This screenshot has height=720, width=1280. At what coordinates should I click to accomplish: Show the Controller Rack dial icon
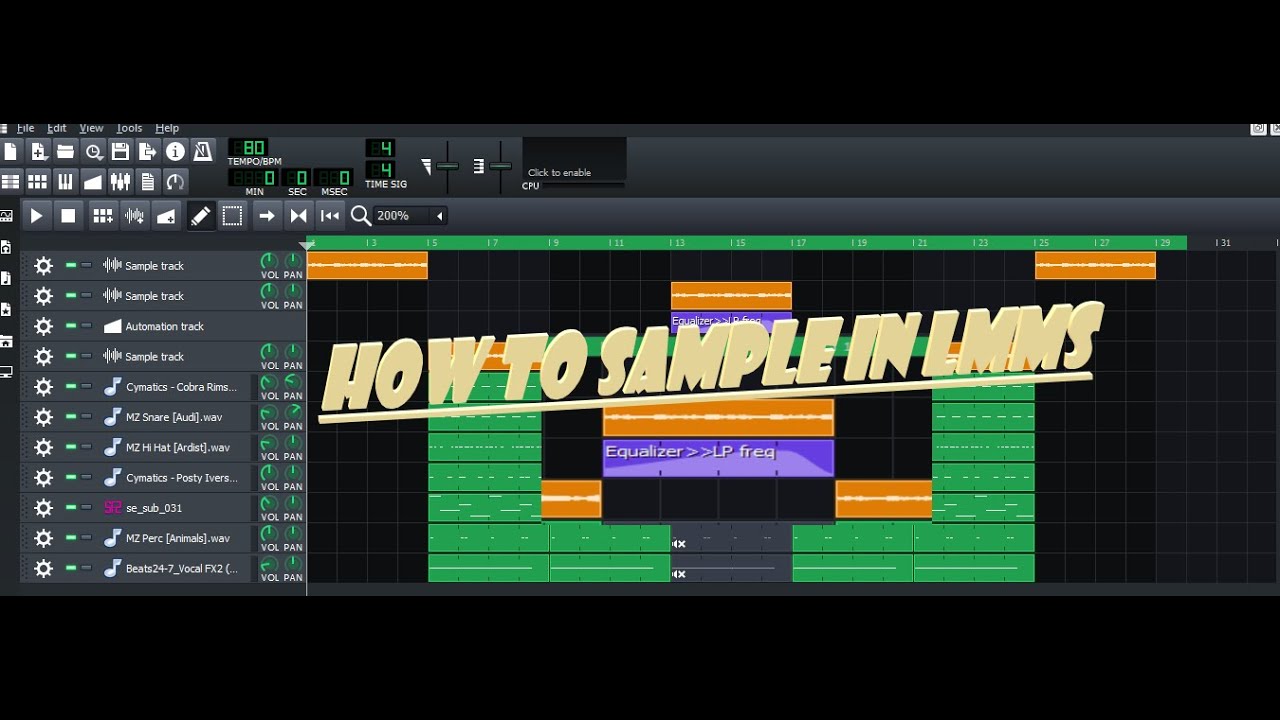(x=175, y=181)
